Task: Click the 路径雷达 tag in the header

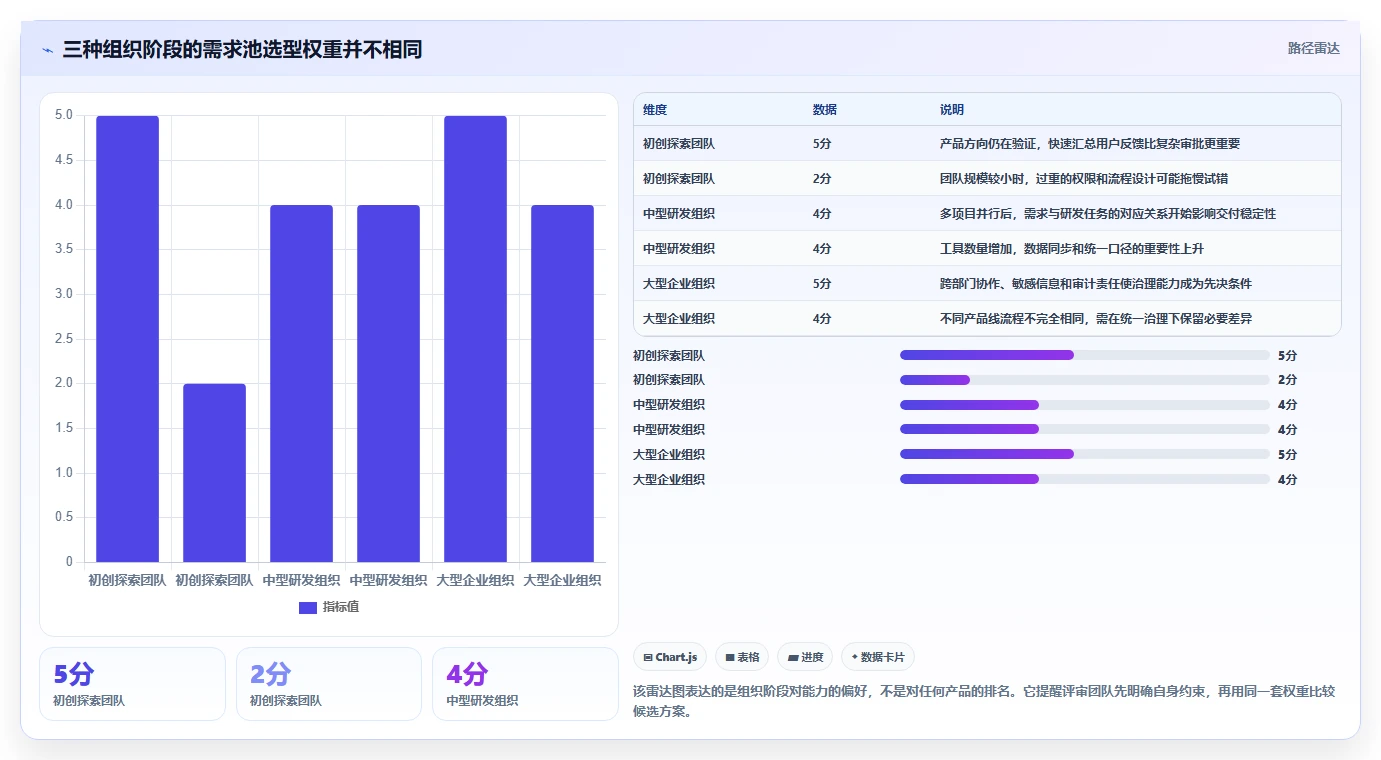Action: [x=1313, y=48]
